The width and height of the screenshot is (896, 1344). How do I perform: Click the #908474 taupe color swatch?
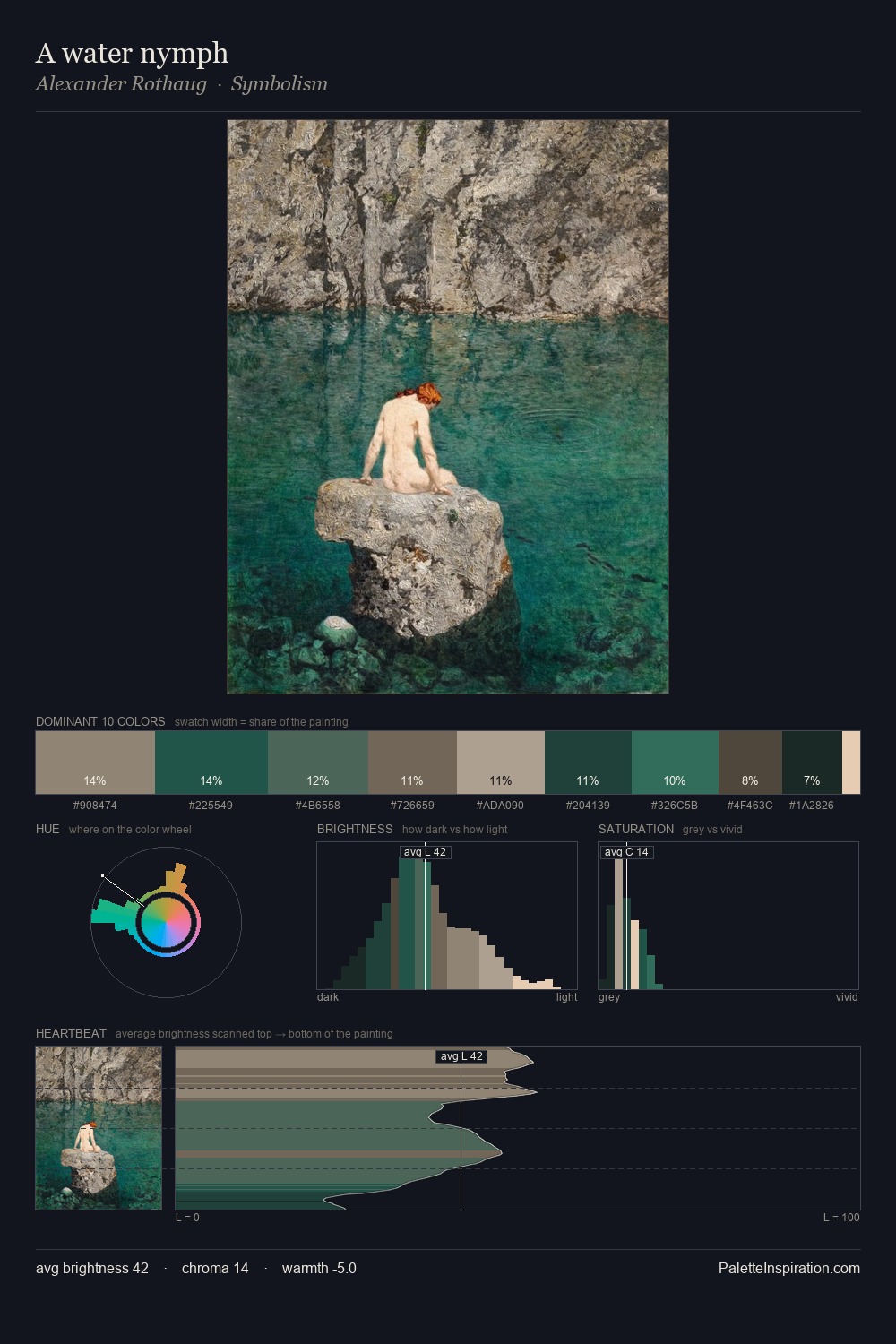tap(95, 762)
